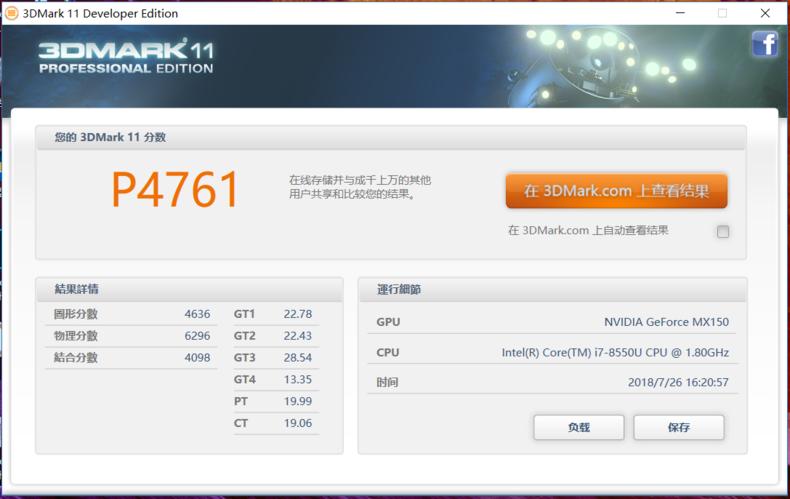Select CT result 19.06
The image size is (790, 499).
point(298,423)
